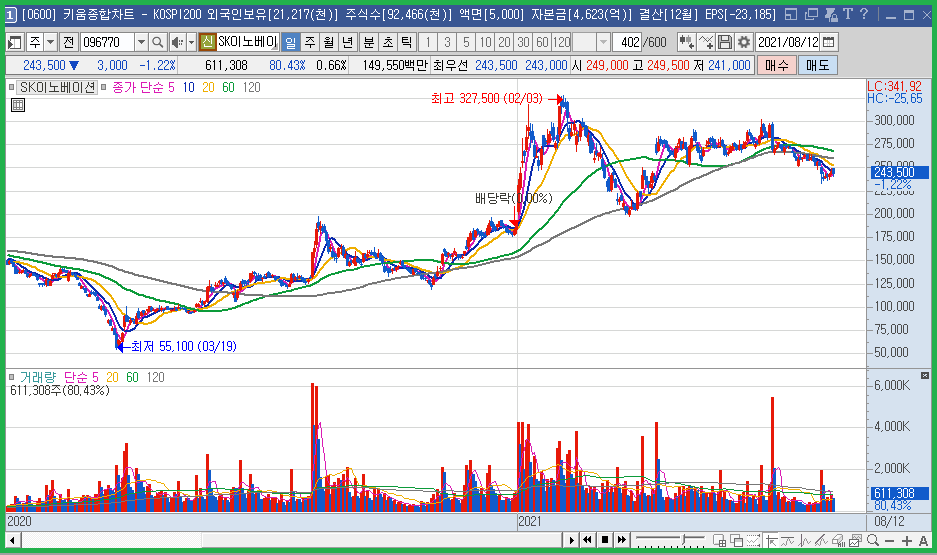
Task: Click the data grid icon under SK이노베이션
Action: click(18, 105)
